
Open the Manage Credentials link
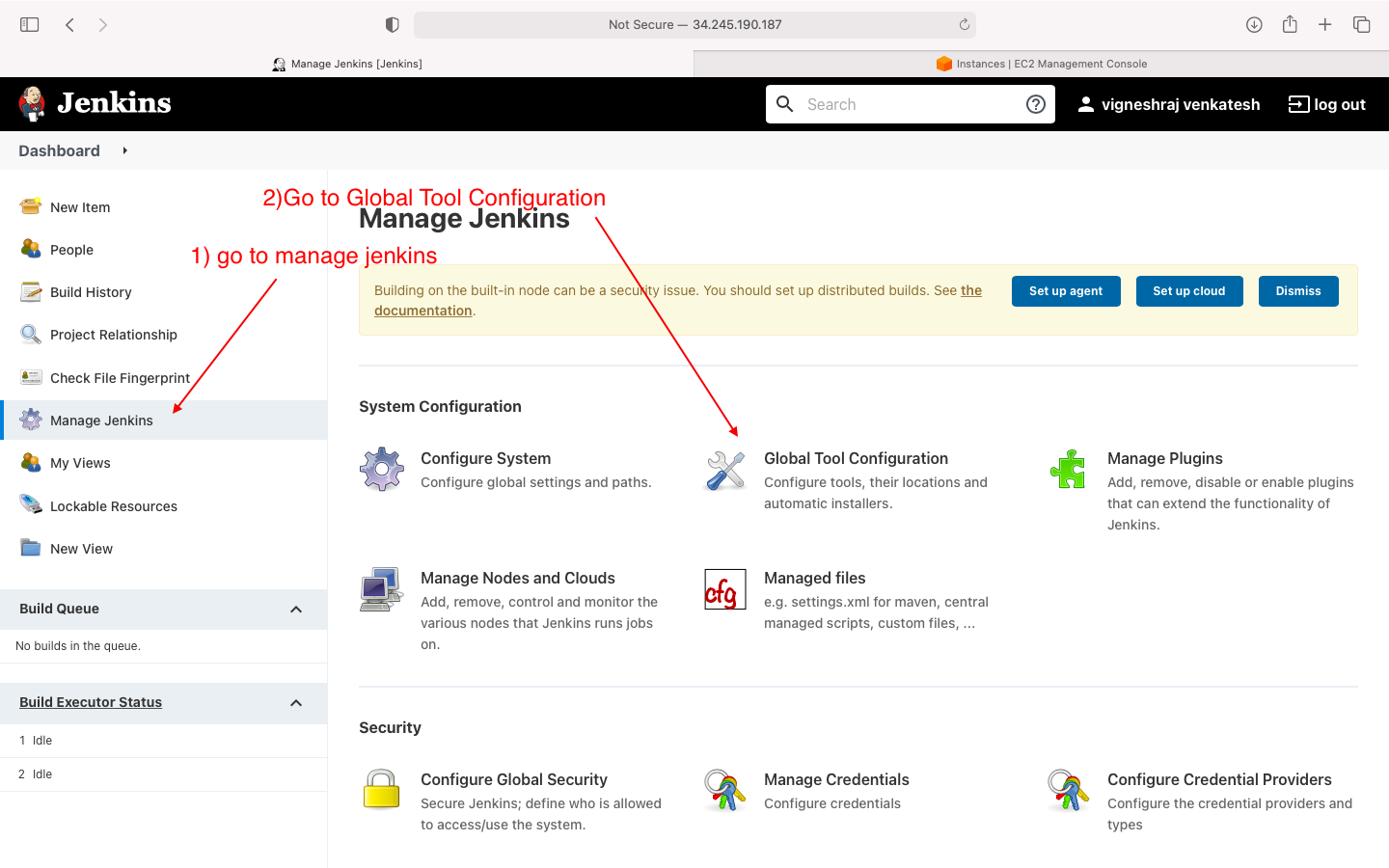click(x=836, y=779)
